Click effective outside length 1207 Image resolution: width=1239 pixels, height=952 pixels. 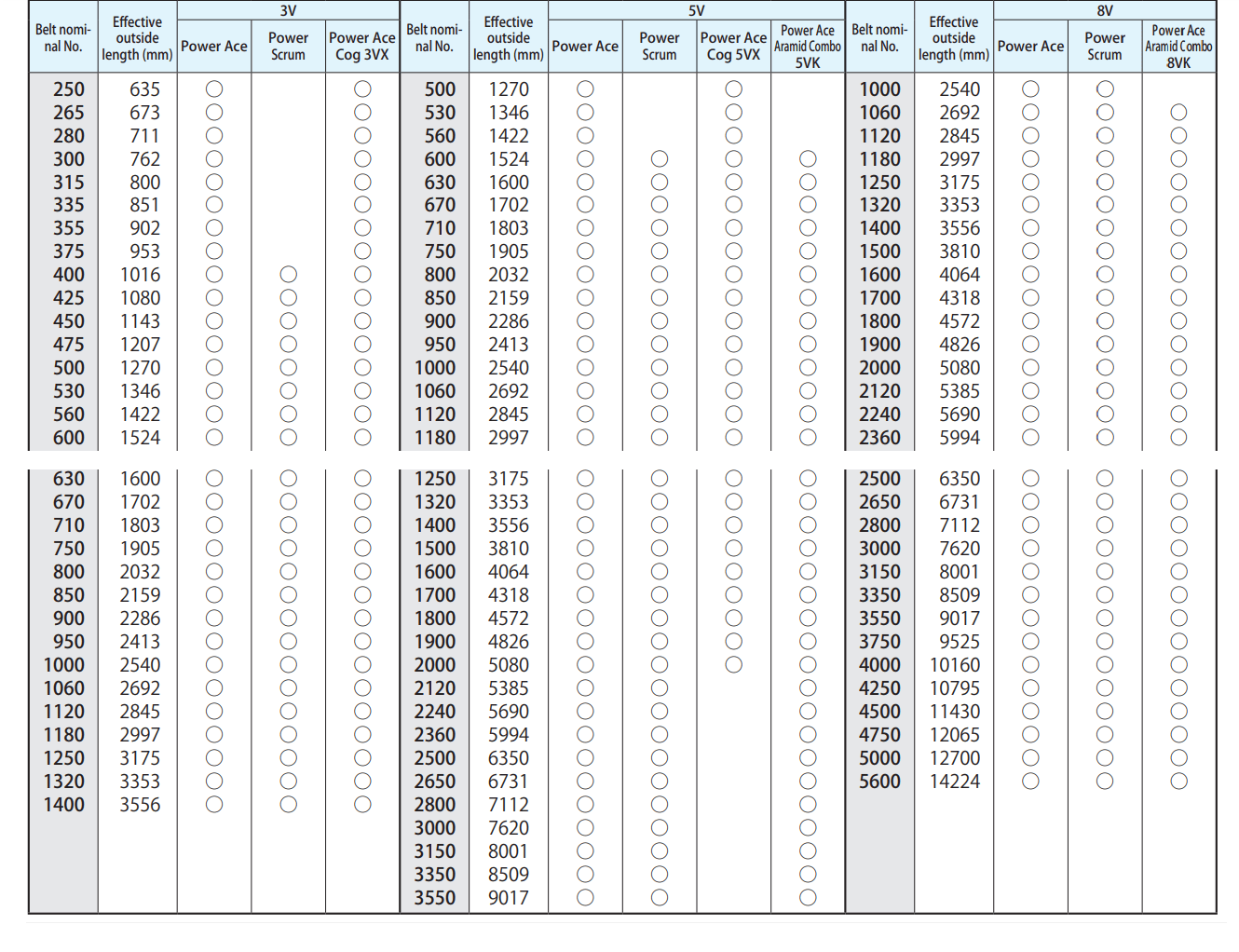point(140,345)
